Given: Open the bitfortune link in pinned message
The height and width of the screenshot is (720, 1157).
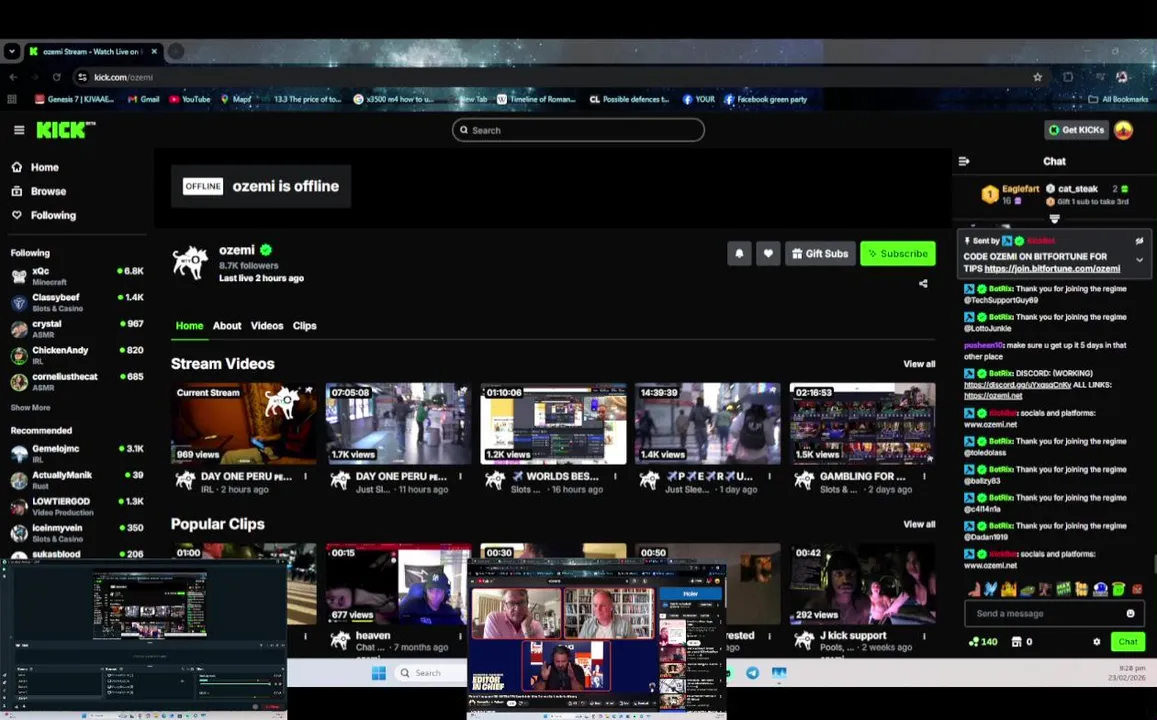Looking at the screenshot, I should point(1051,269).
